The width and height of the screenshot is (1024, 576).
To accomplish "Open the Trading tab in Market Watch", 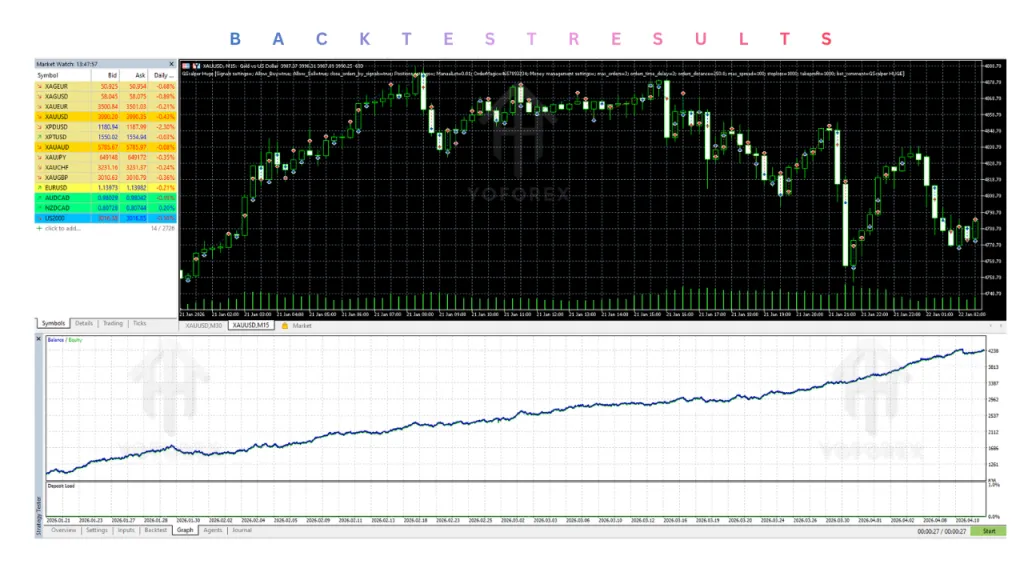I will (x=112, y=323).
